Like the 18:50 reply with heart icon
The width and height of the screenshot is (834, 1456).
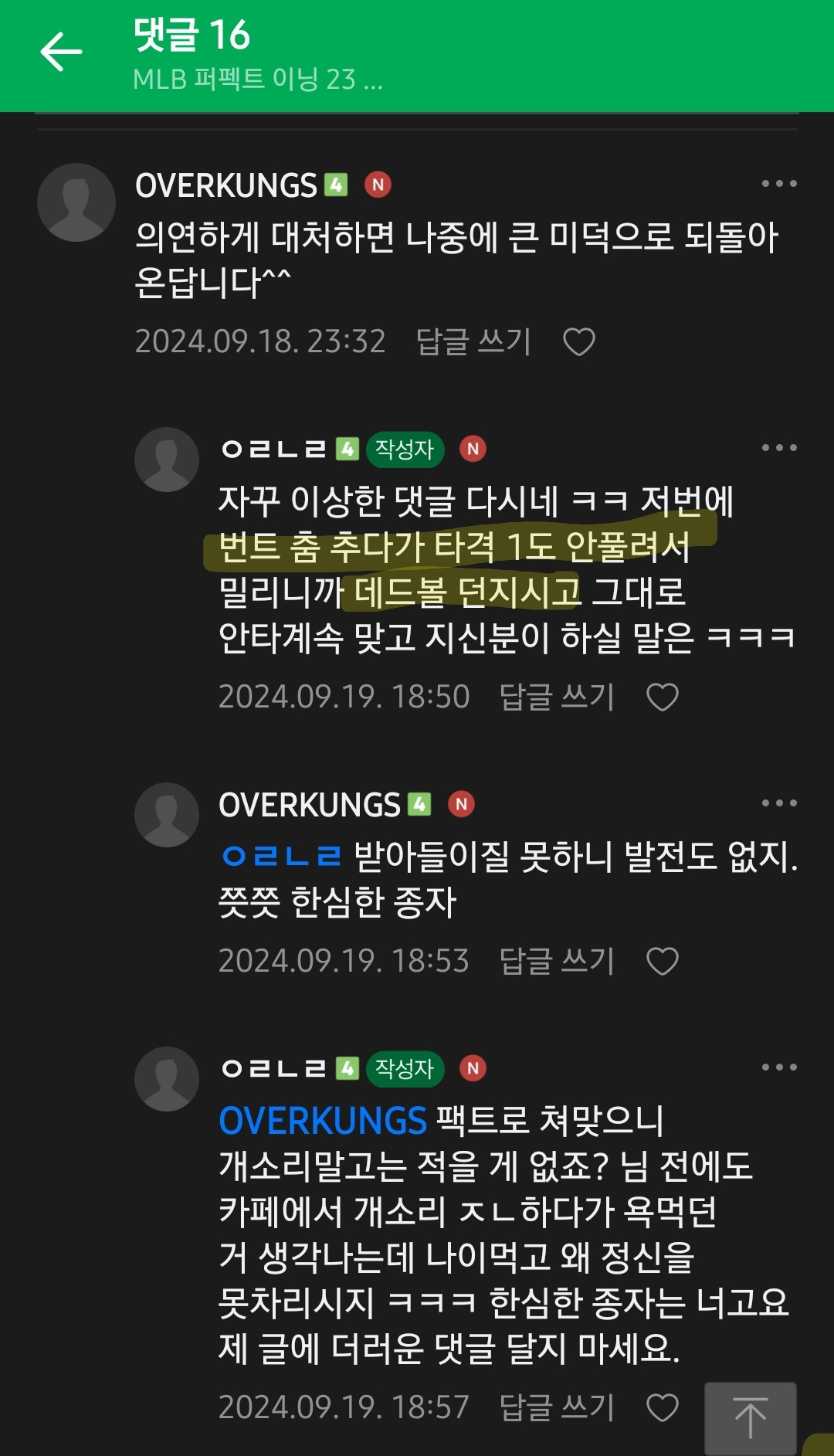[x=663, y=697]
